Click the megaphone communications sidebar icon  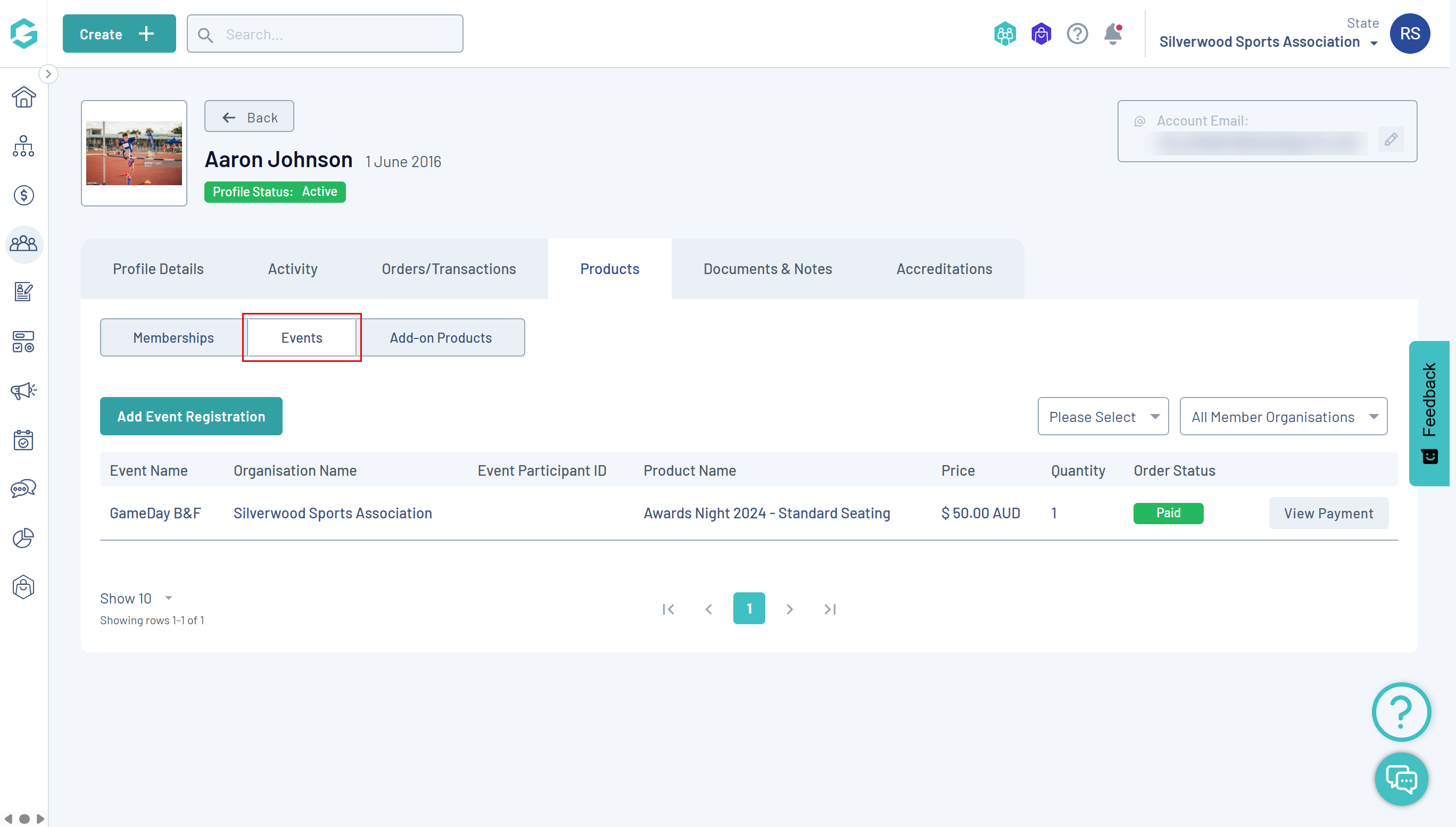tap(23, 391)
